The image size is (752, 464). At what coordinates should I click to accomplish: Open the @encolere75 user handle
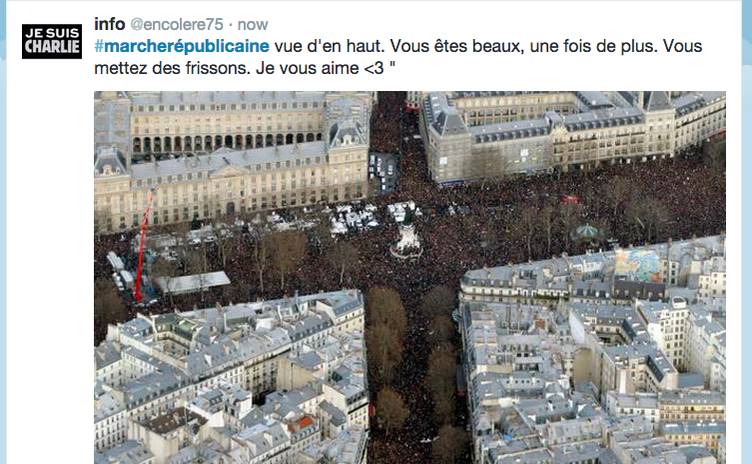point(176,24)
